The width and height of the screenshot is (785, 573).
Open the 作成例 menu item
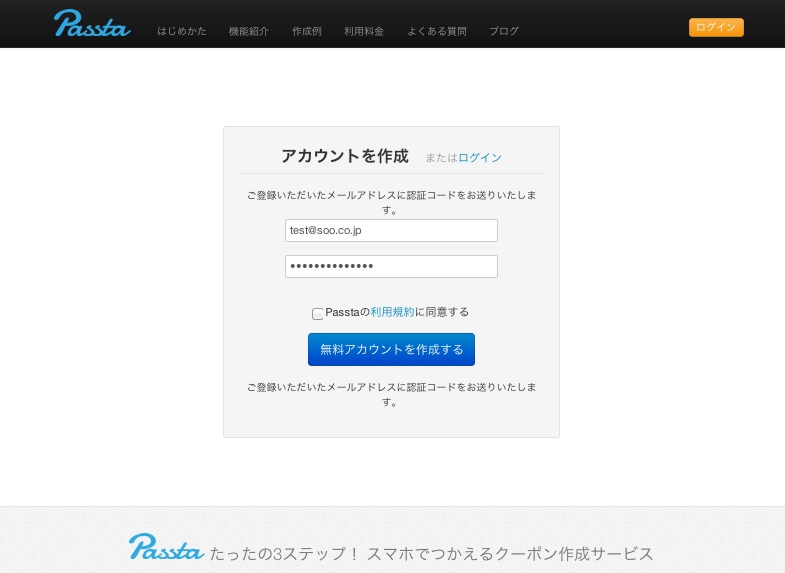(x=306, y=31)
